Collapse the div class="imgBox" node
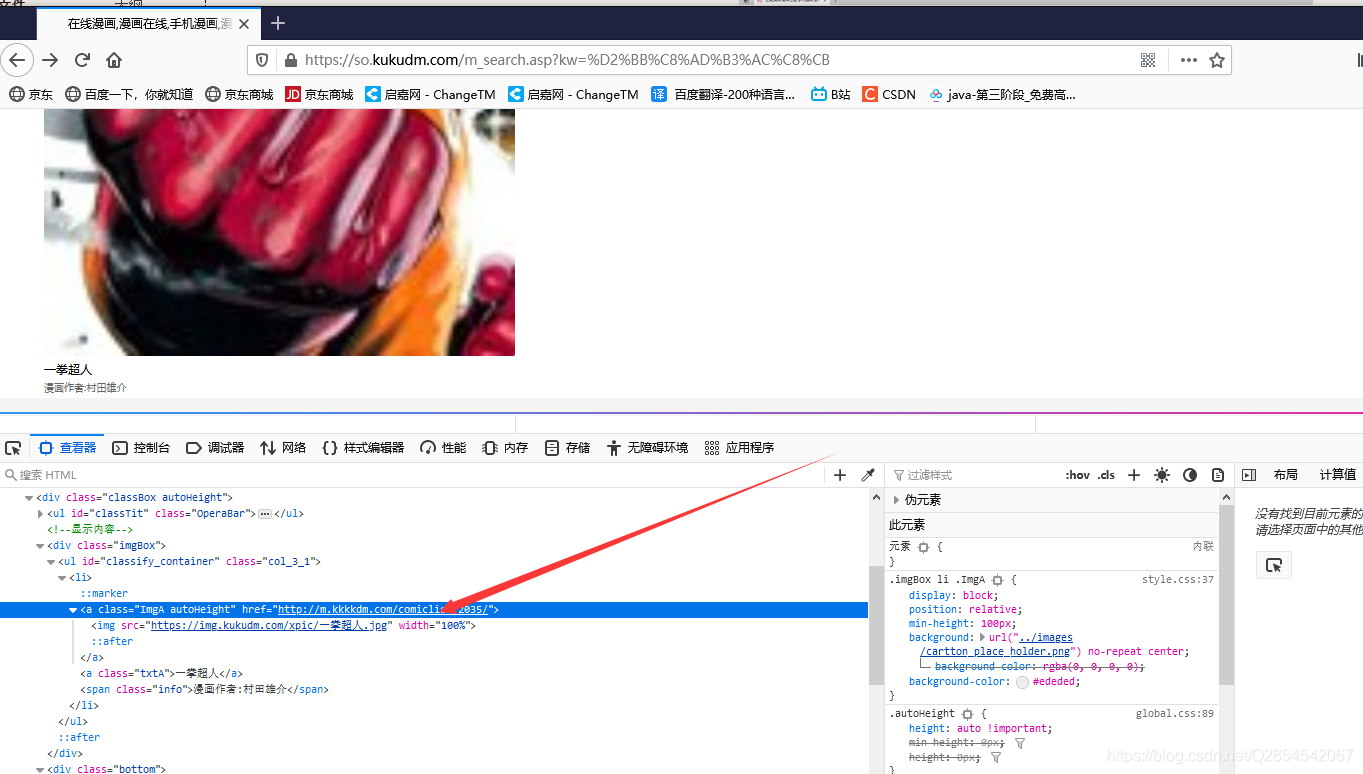This screenshot has height=774, width=1363. (x=40, y=545)
